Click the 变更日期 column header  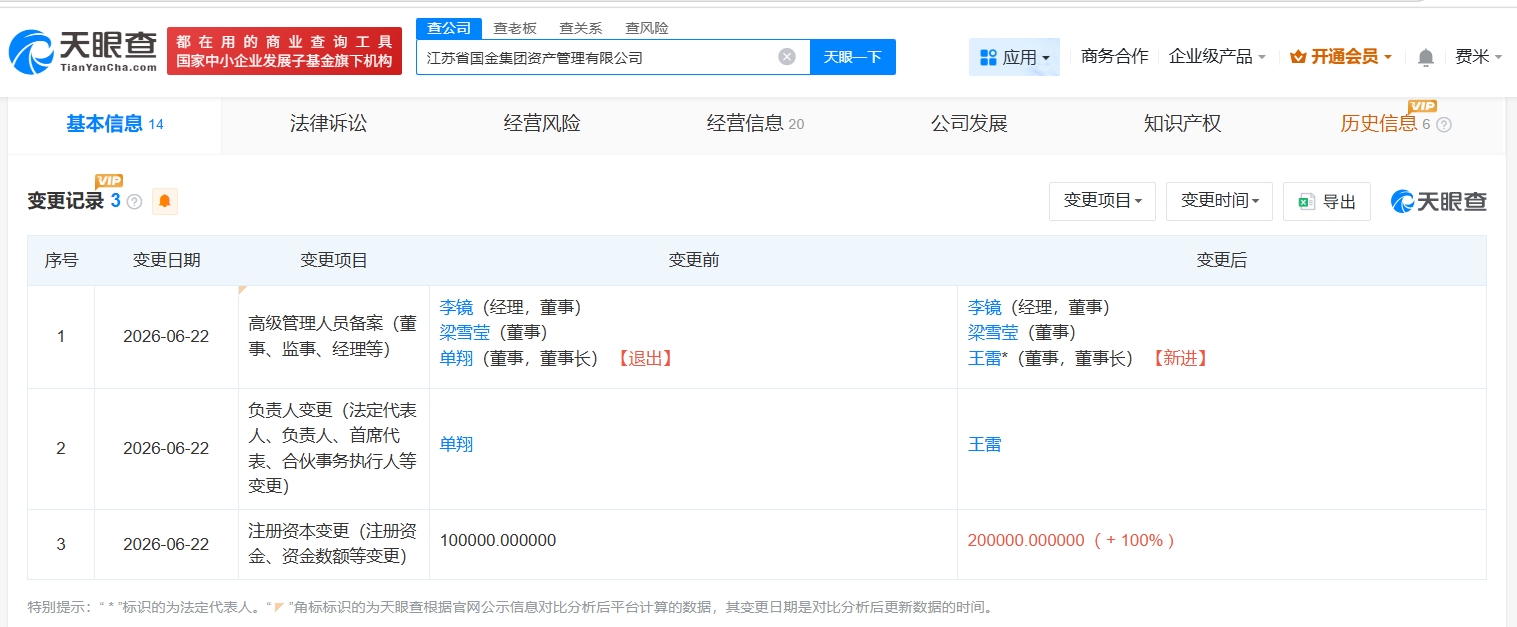point(167,260)
